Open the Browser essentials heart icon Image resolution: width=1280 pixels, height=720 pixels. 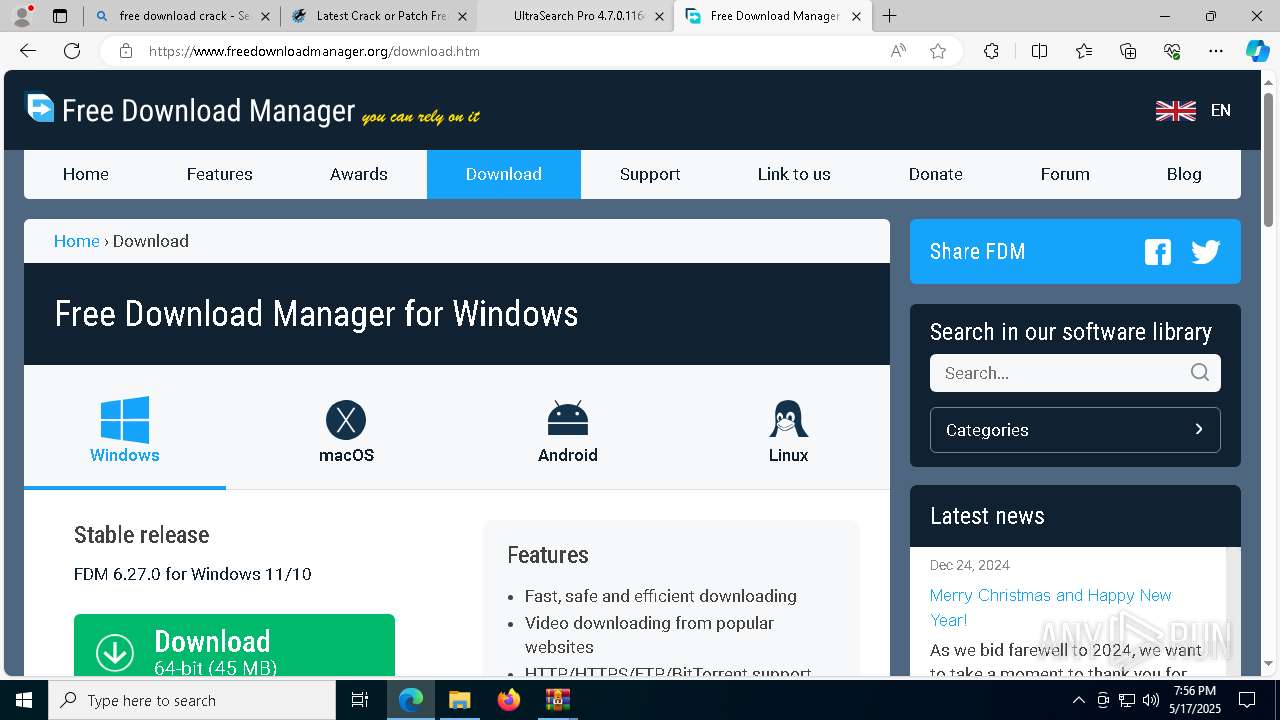(1172, 51)
